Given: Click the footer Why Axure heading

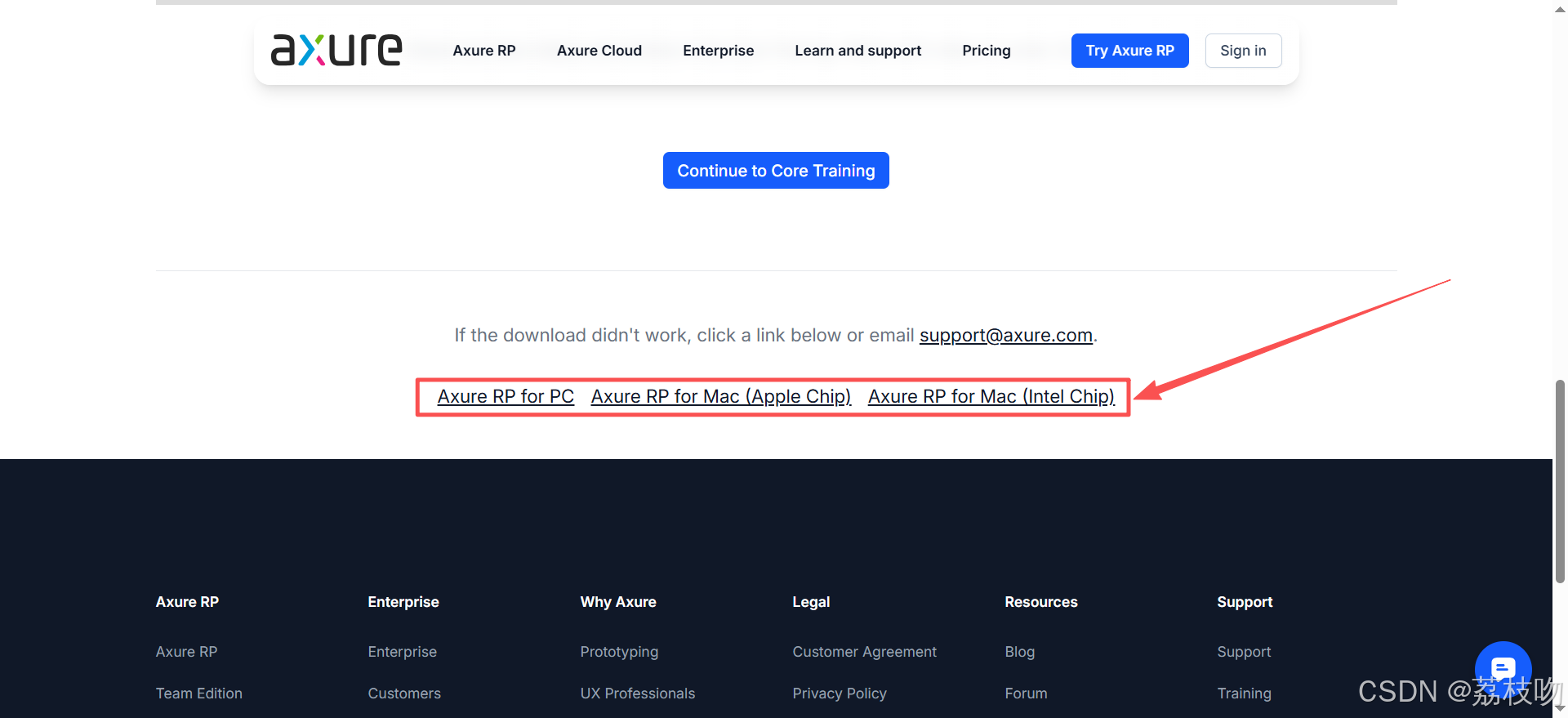Looking at the screenshot, I should (618, 602).
